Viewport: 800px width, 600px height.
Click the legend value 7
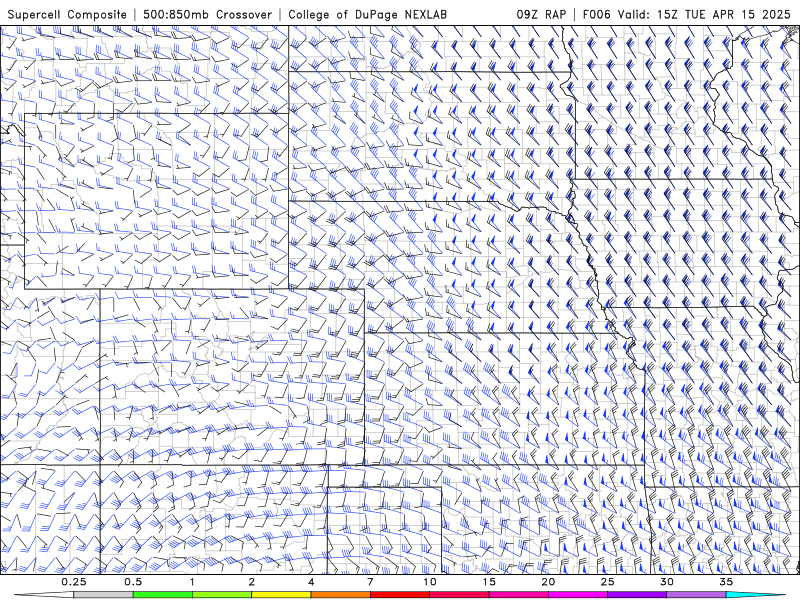click(x=370, y=582)
